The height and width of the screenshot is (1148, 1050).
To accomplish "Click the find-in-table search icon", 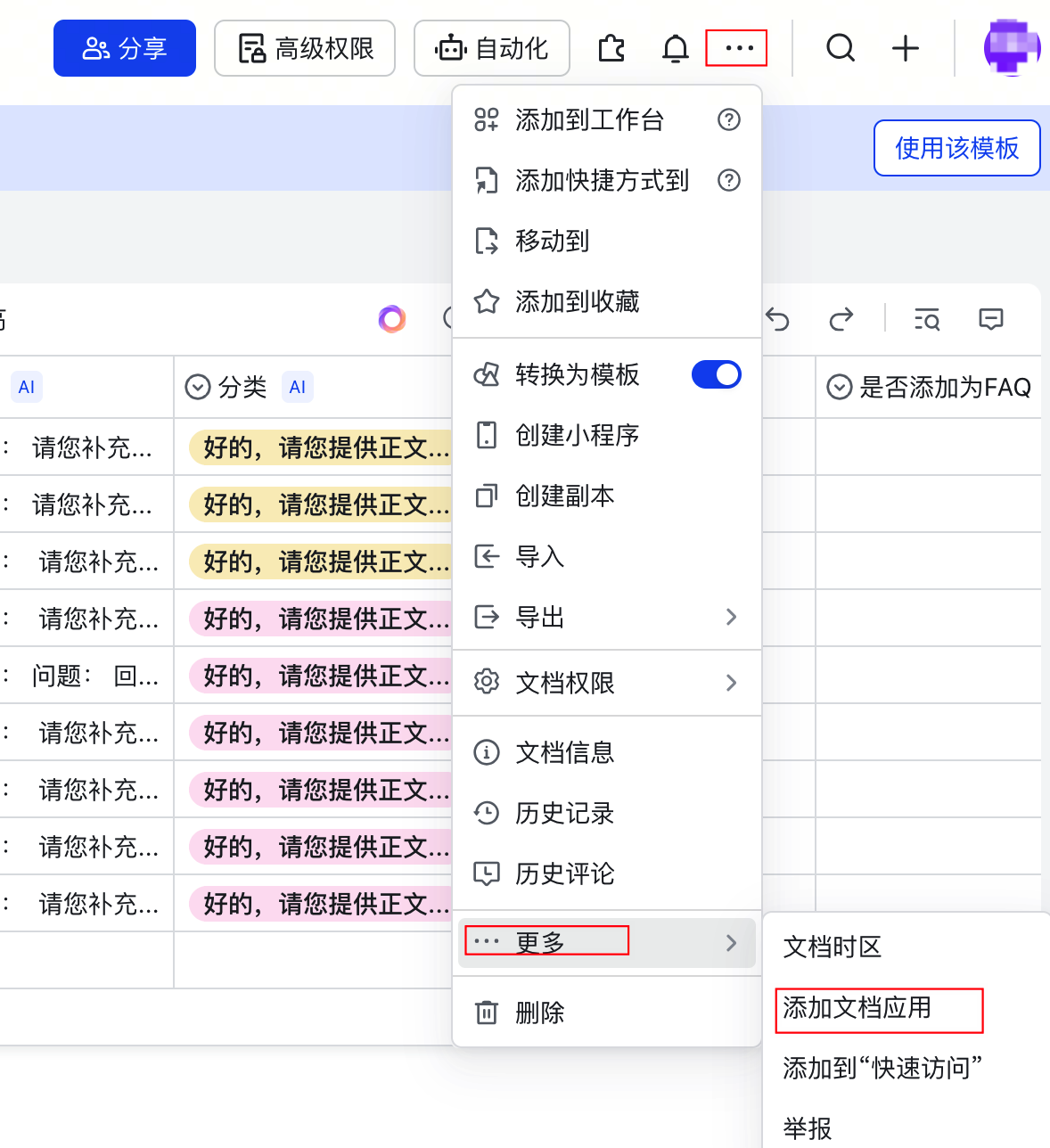I will point(927,319).
